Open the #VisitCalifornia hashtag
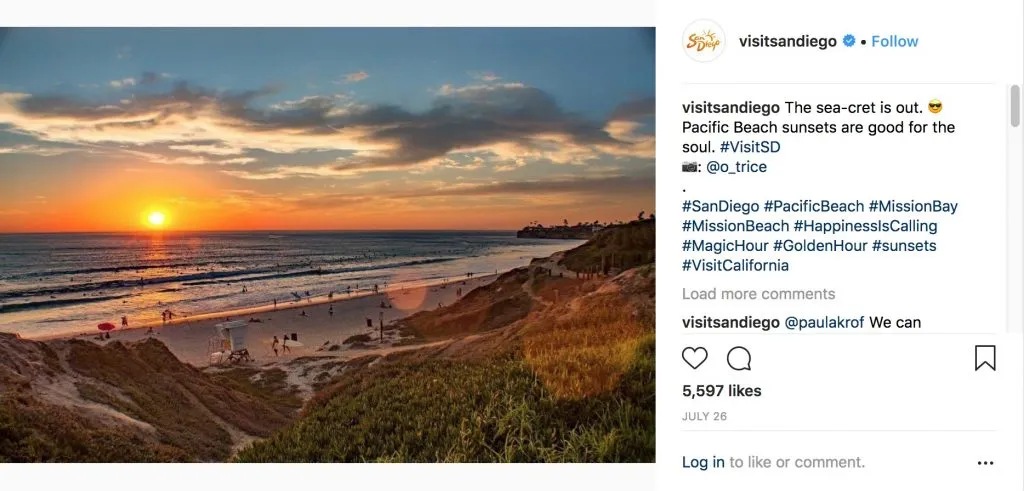This screenshot has height=491, width=1024. (x=735, y=265)
